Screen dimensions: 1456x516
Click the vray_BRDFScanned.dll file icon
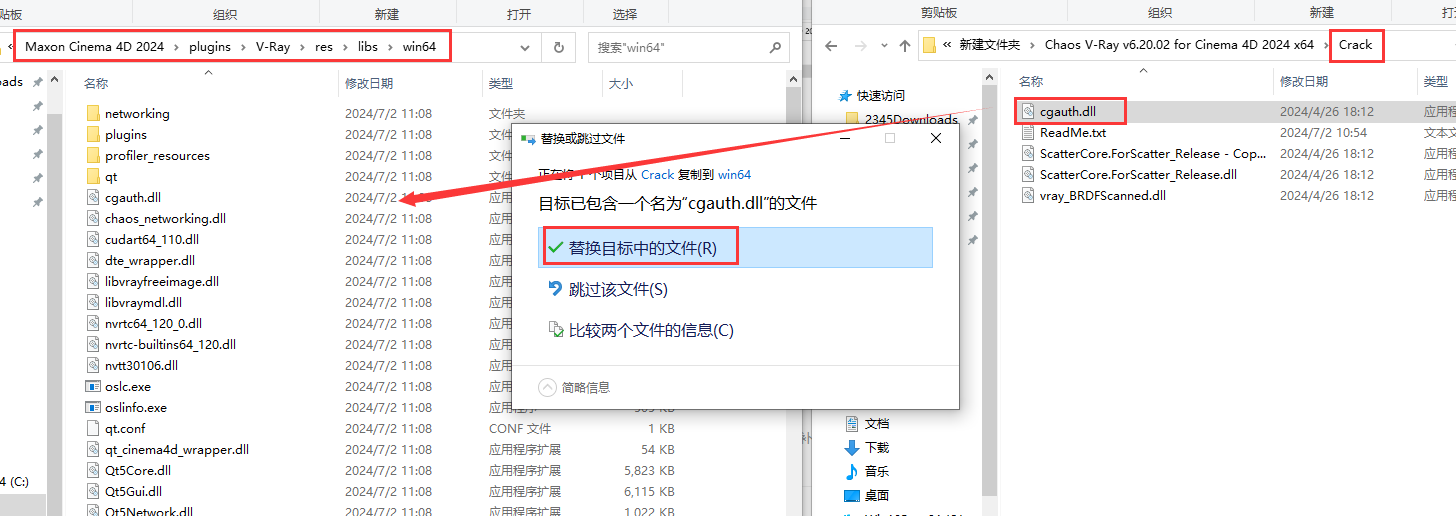click(1027, 196)
